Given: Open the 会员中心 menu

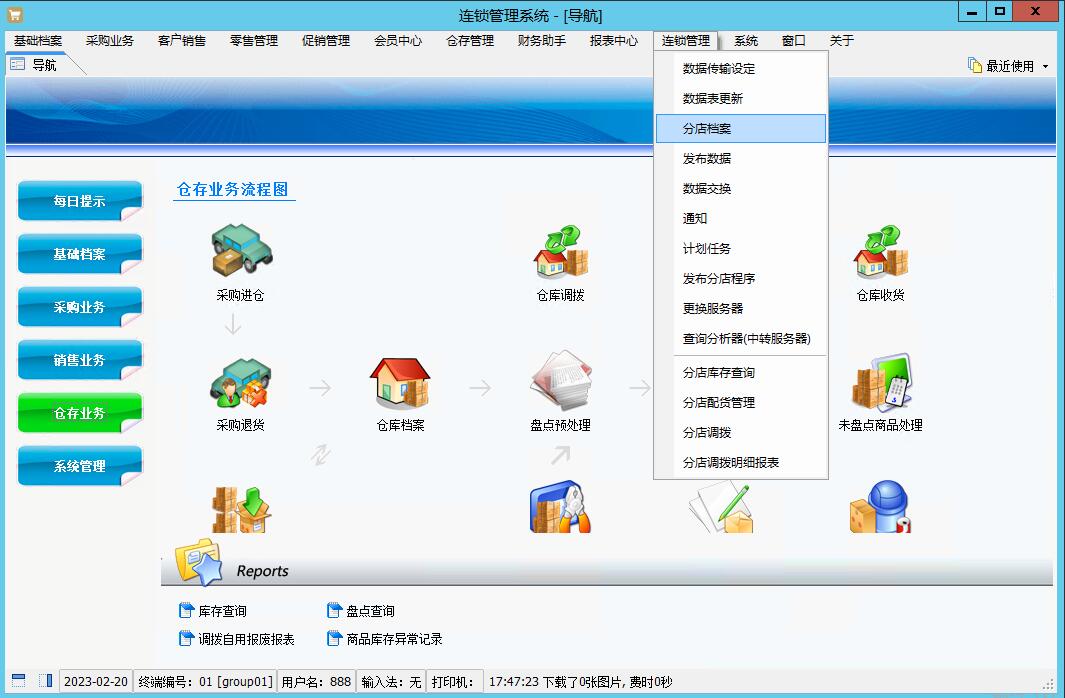Looking at the screenshot, I should pos(398,41).
